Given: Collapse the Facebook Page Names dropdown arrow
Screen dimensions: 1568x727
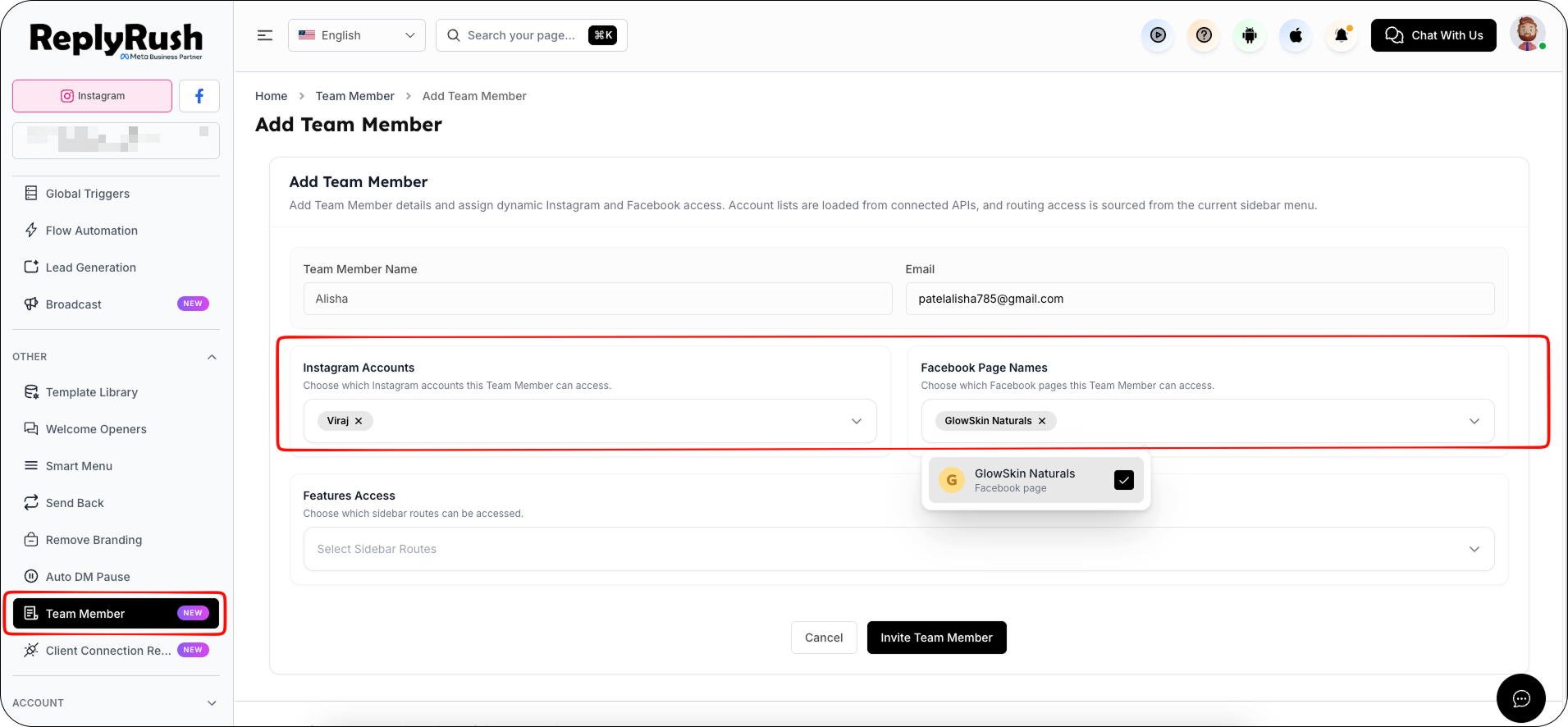Looking at the screenshot, I should [1474, 421].
